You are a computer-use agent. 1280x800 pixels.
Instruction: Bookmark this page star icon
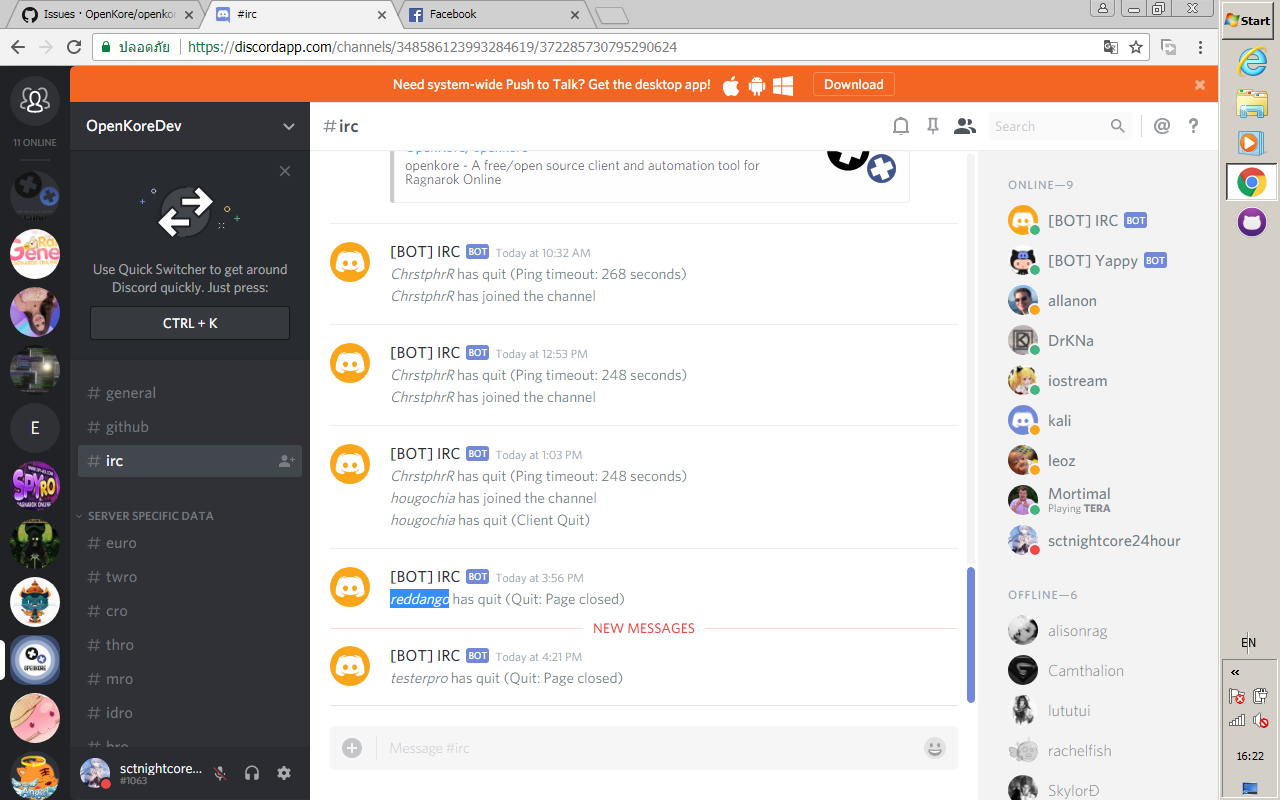pos(1136,47)
